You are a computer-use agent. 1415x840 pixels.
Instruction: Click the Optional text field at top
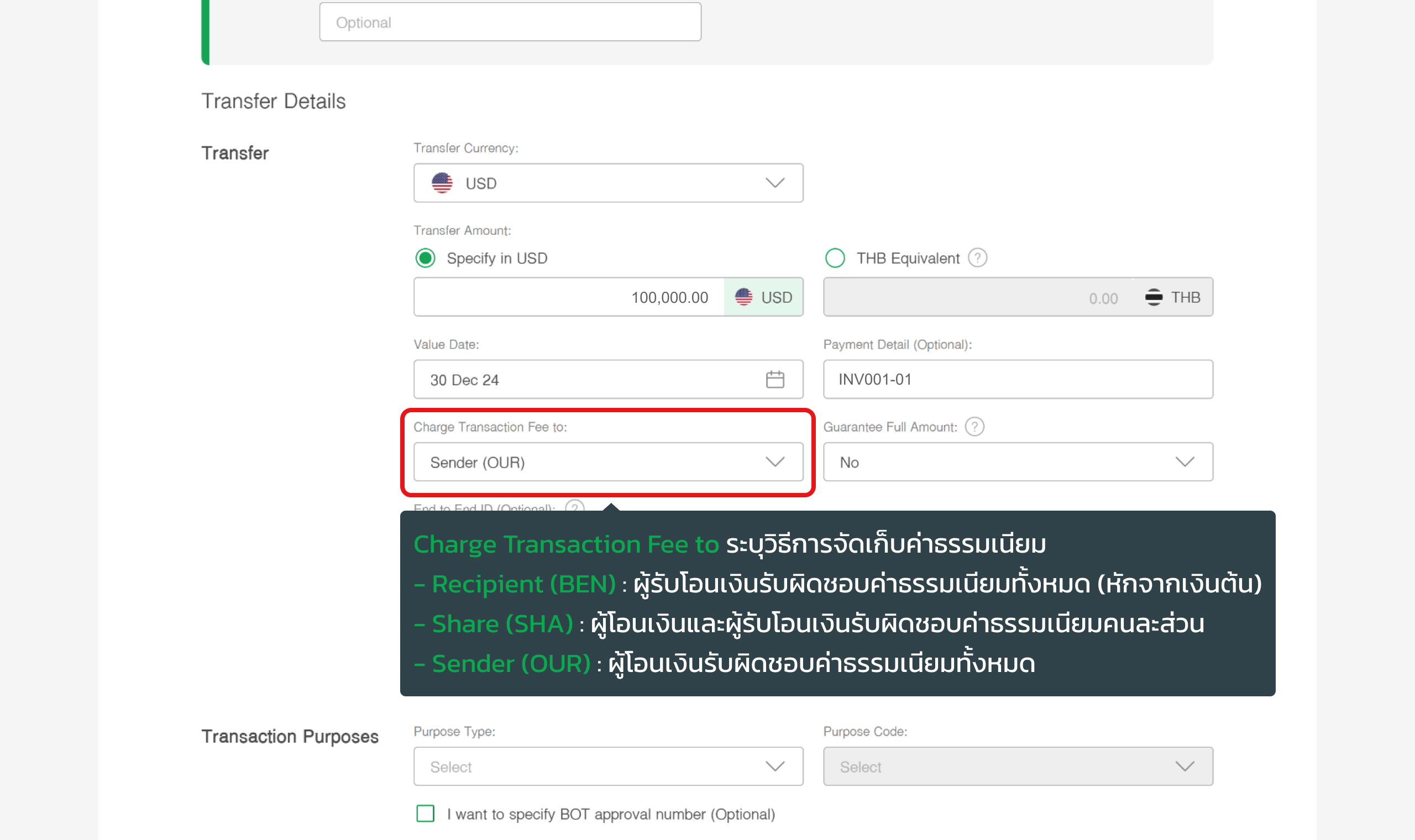pos(510,22)
